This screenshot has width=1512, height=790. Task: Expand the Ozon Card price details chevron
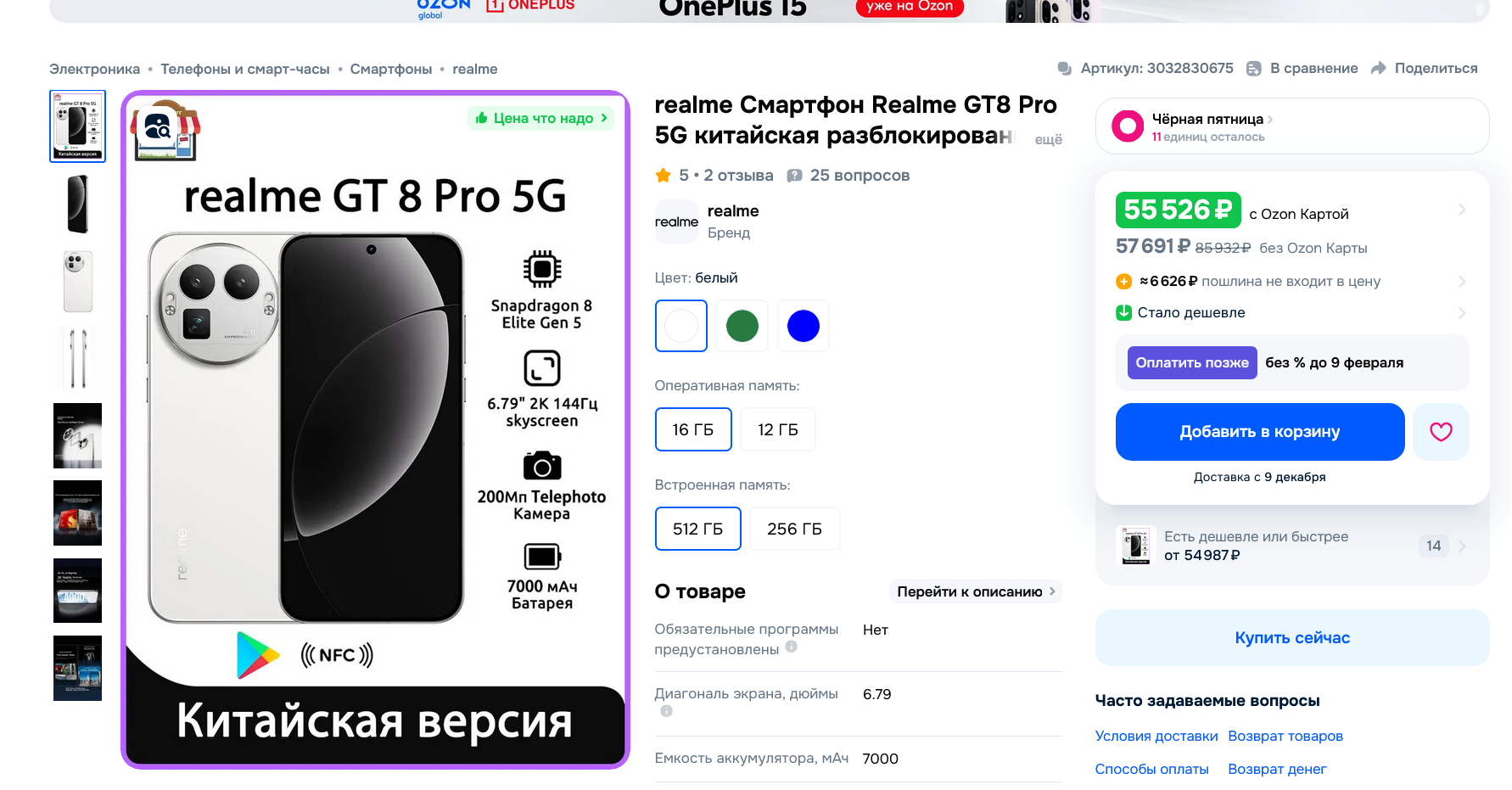[x=1461, y=210]
